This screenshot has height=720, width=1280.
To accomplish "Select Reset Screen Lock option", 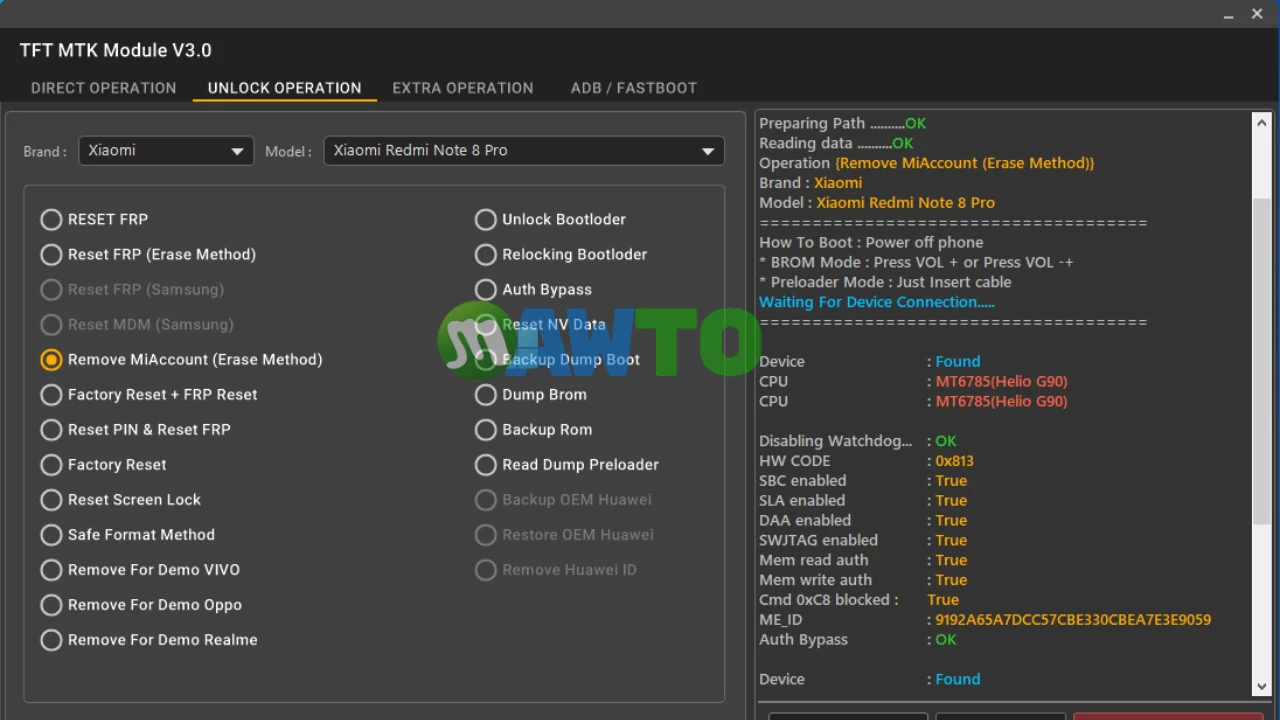I will point(120,499).
